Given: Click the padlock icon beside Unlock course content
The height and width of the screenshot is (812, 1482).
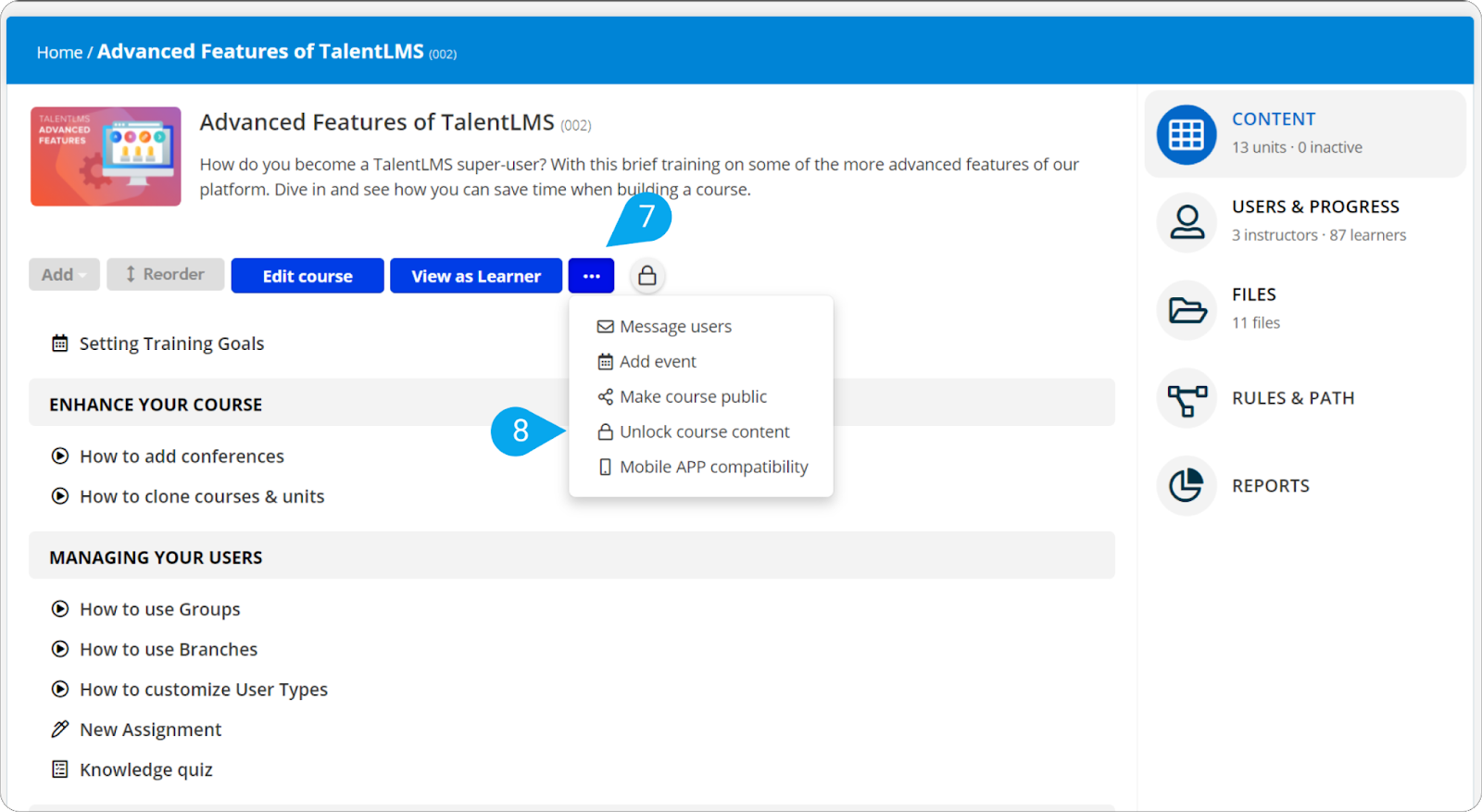Looking at the screenshot, I should point(605,432).
